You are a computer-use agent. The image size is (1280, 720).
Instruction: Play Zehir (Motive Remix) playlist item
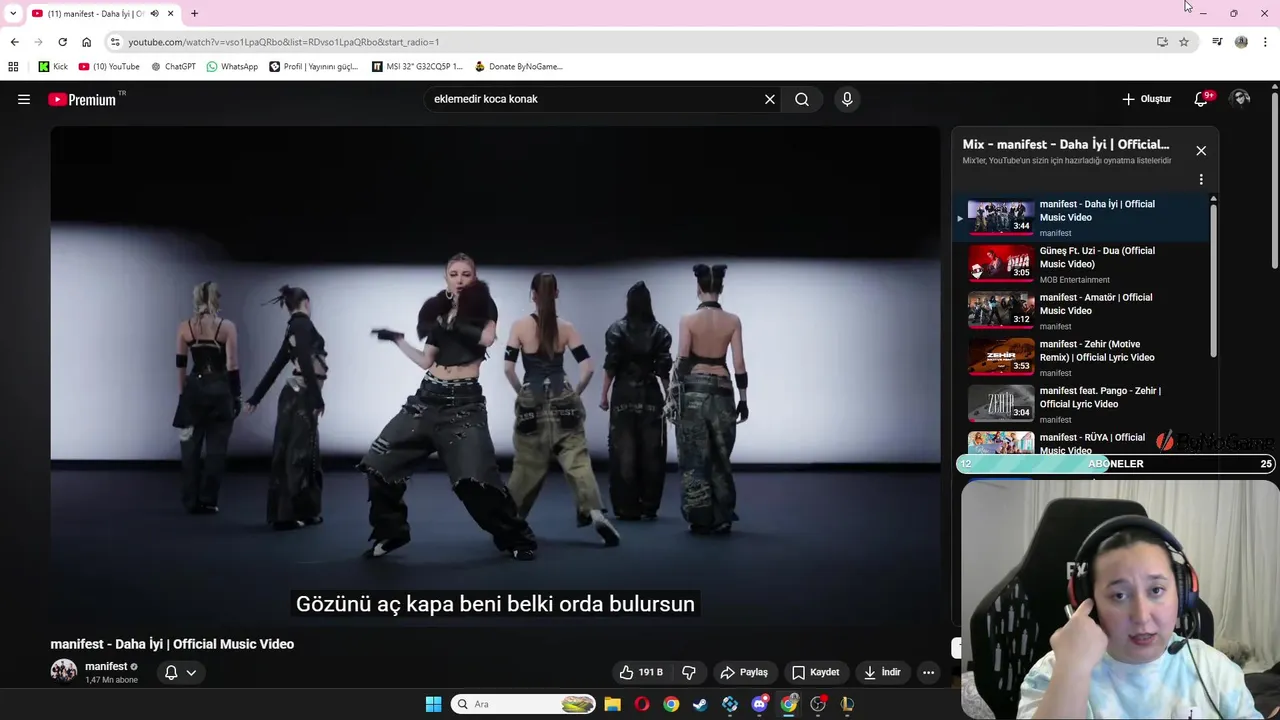click(1080, 357)
